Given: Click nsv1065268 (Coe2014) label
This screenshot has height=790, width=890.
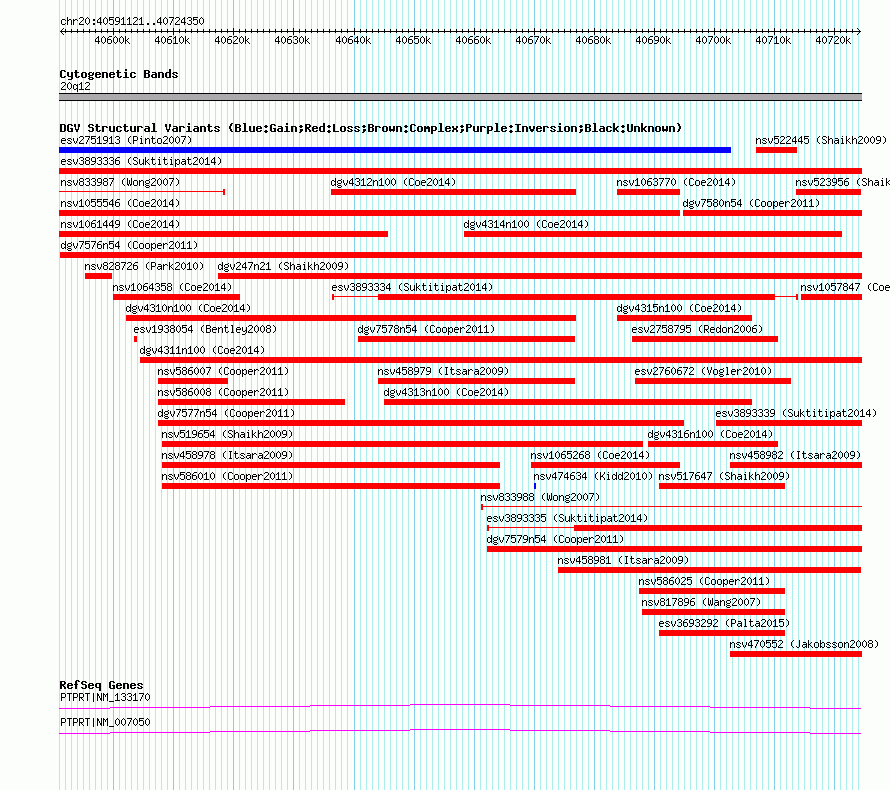Looking at the screenshot, I should tap(590, 455).
